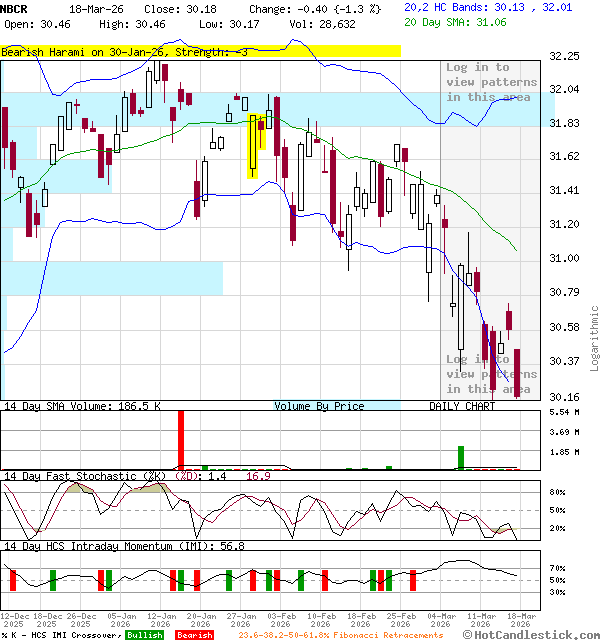Screen dimensions: 600x640
Task: Click the Logarithmic scale label
Action: (595, 338)
